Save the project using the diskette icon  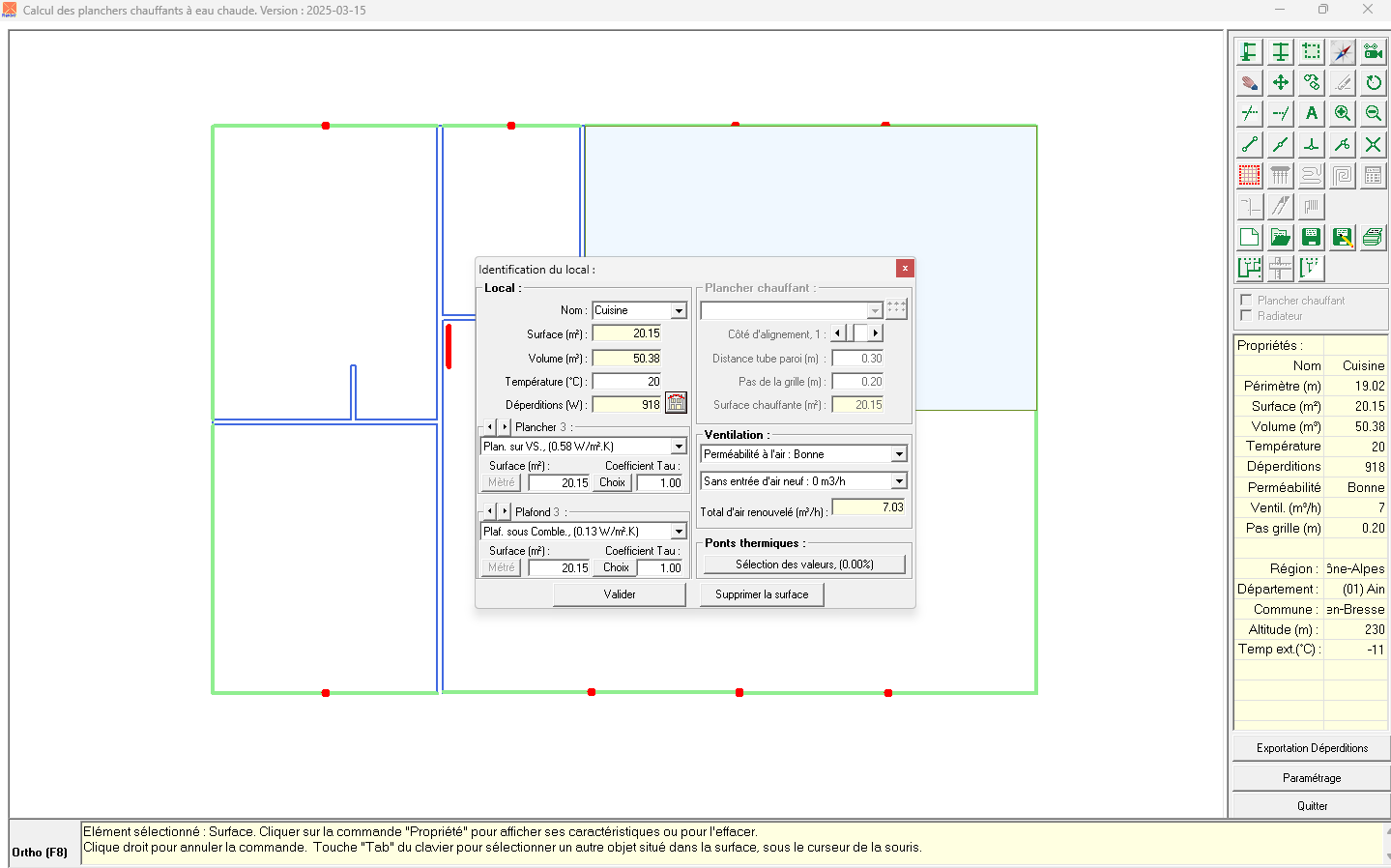[x=1311, y=237]
